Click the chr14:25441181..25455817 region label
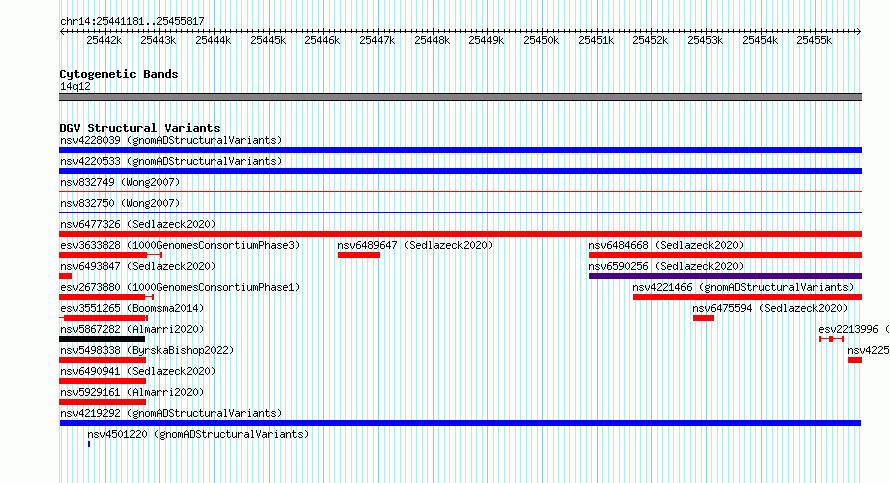 click(x=132, y=22)
